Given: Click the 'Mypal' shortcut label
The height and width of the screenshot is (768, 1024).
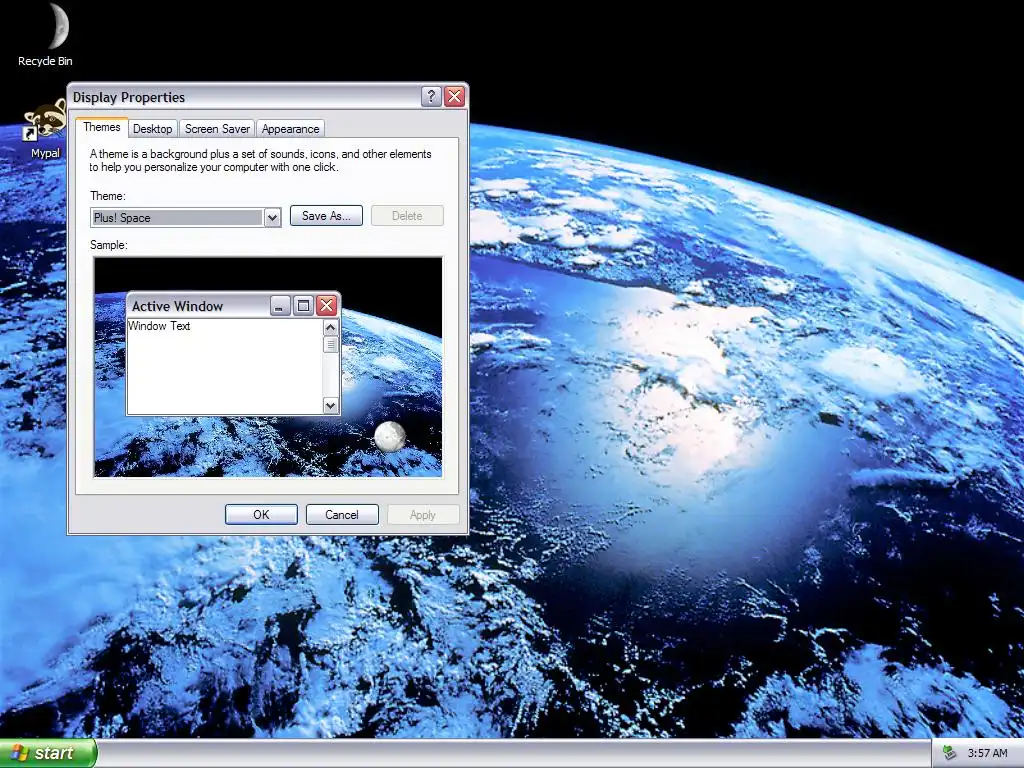Looking at the screenshot, I should (45, 153).
